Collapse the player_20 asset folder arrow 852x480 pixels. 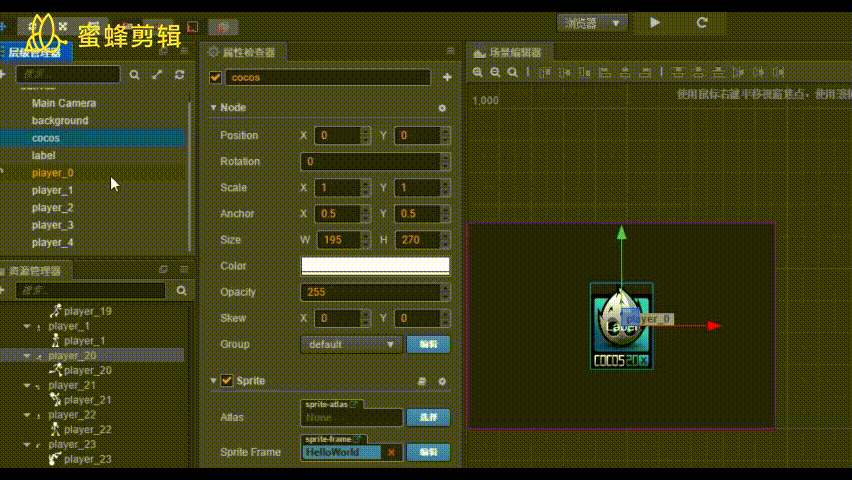[x=27, y=356]
